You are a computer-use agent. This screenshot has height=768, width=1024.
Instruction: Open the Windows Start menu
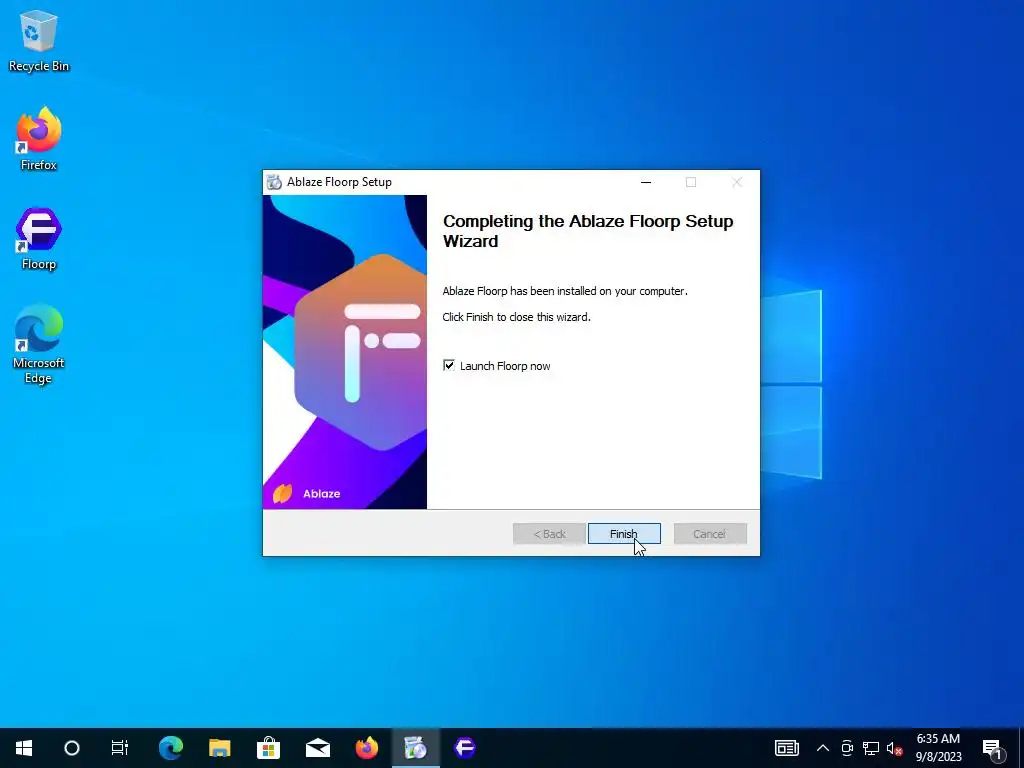tap(24, 748)
